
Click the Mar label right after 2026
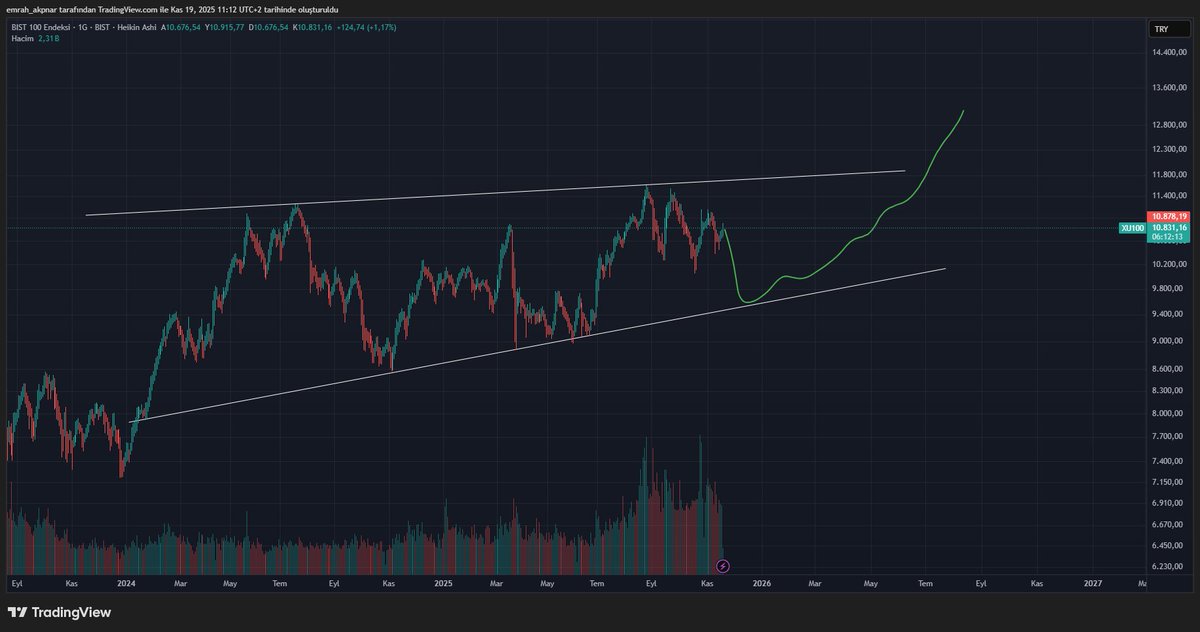[x=815, y=582]
